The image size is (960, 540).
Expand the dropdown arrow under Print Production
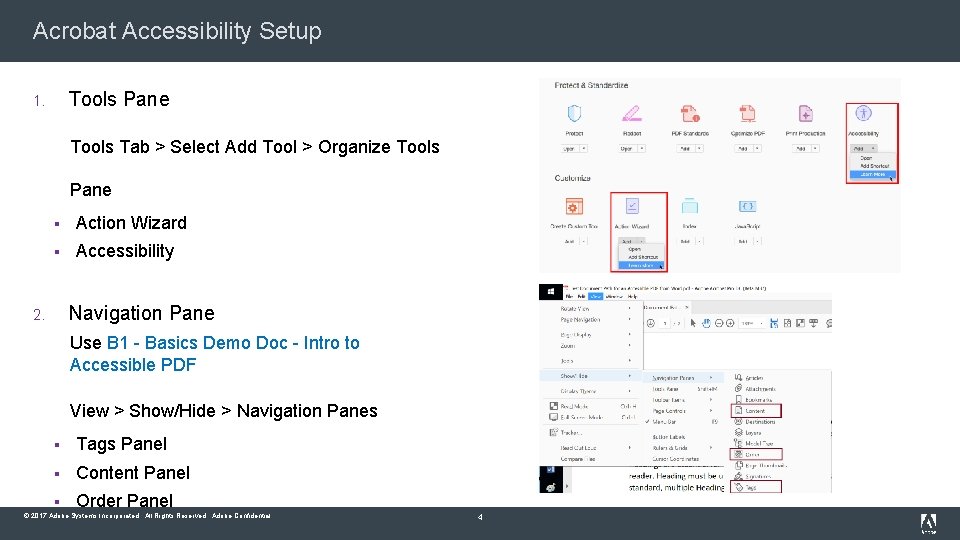[x=815, y=149]
